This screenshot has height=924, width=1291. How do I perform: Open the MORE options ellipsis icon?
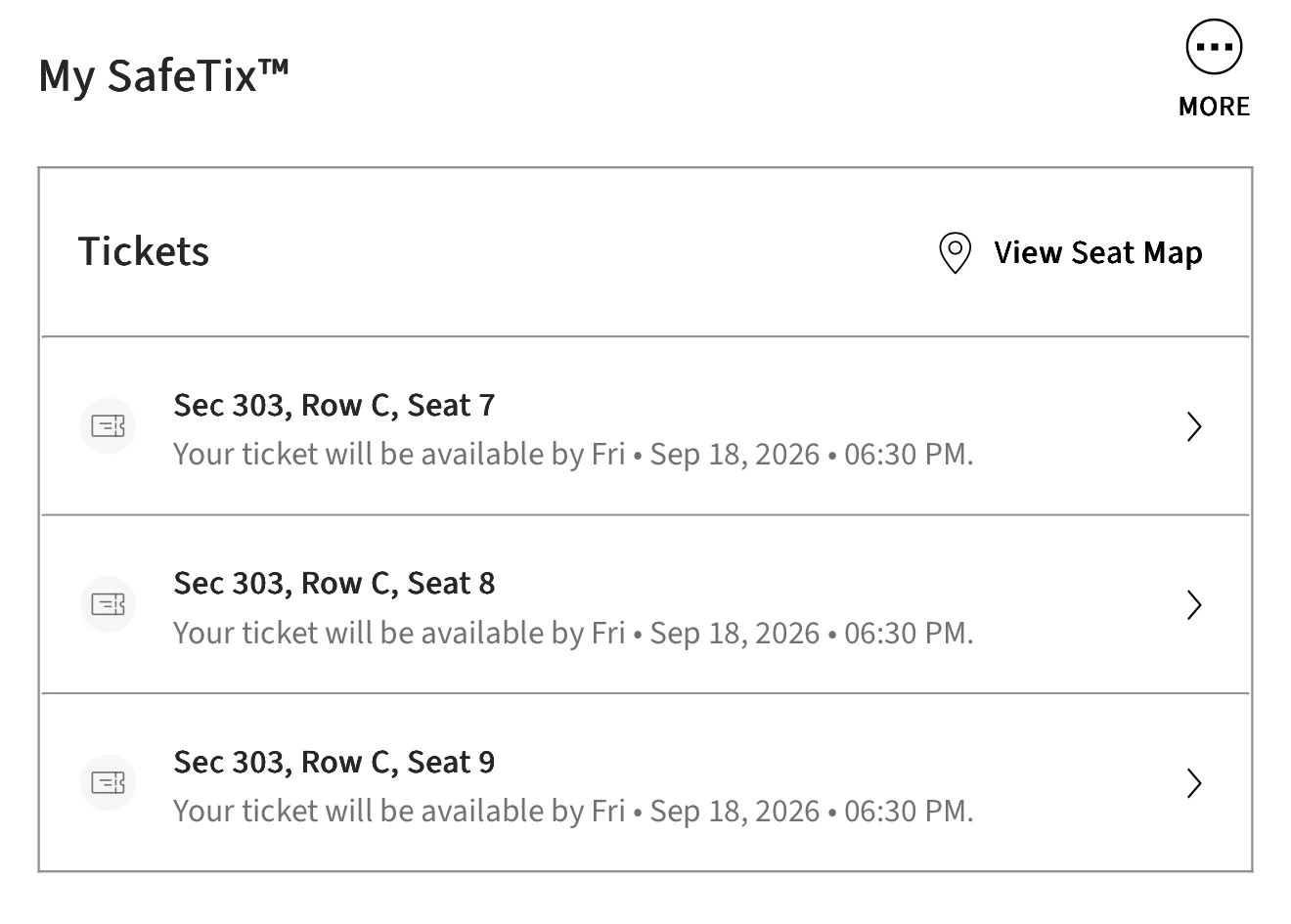1214,47
